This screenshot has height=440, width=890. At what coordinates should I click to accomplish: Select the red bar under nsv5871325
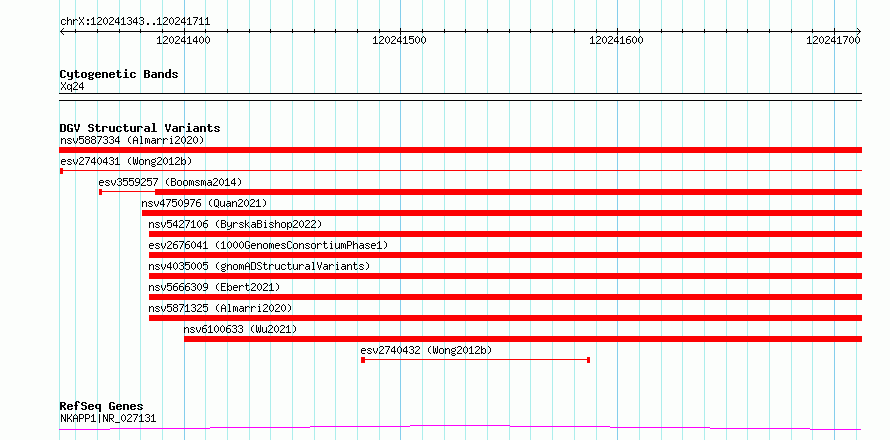coord(505,318)
